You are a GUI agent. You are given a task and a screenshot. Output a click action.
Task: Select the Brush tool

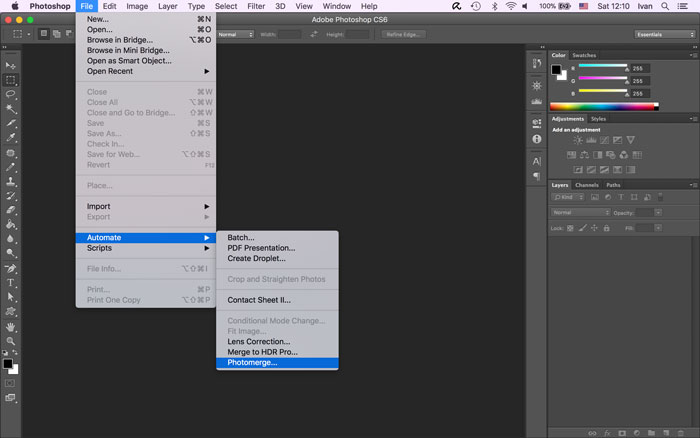(10, 167)
